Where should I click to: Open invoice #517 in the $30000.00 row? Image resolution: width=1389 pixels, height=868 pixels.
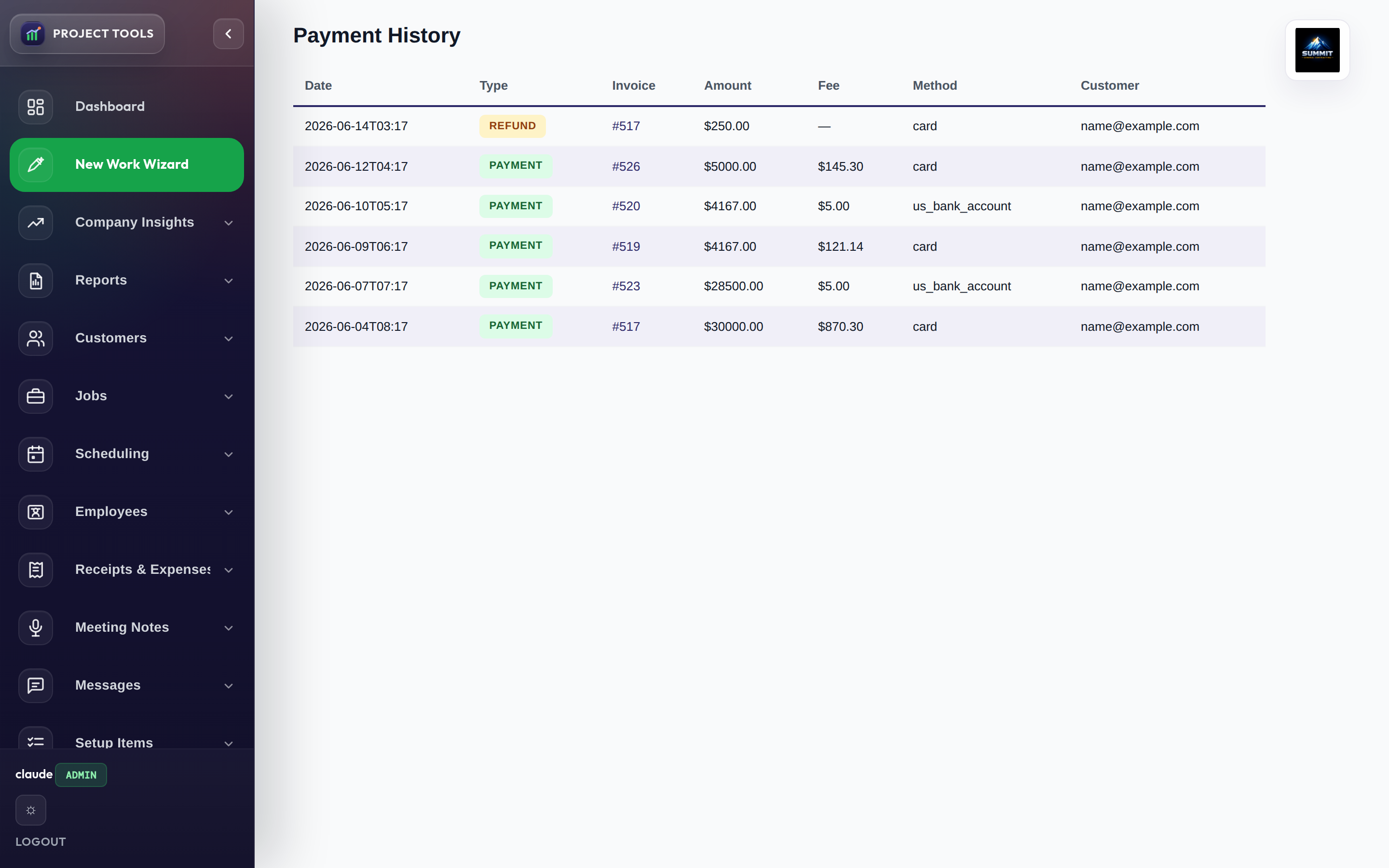[626, 326]
